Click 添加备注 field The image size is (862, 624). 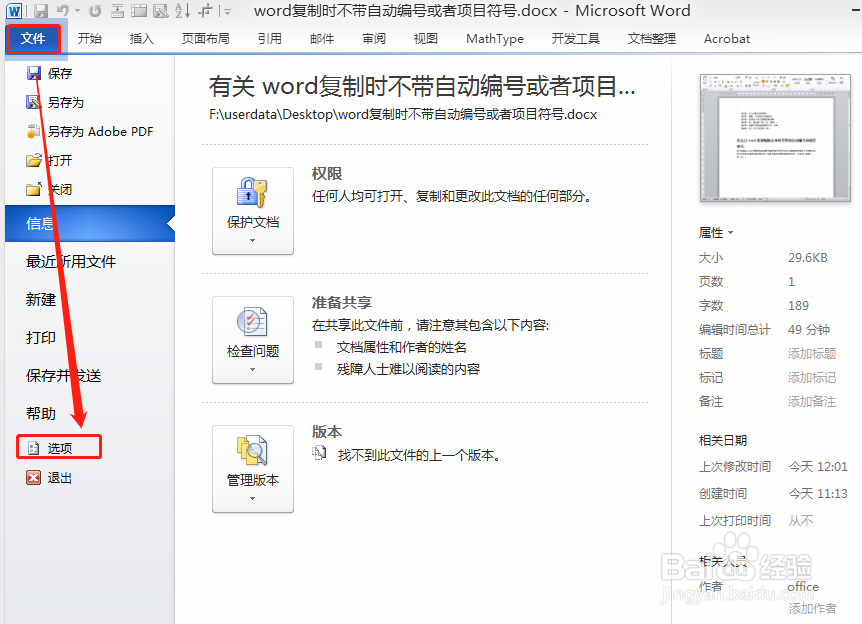pos(812,401)
